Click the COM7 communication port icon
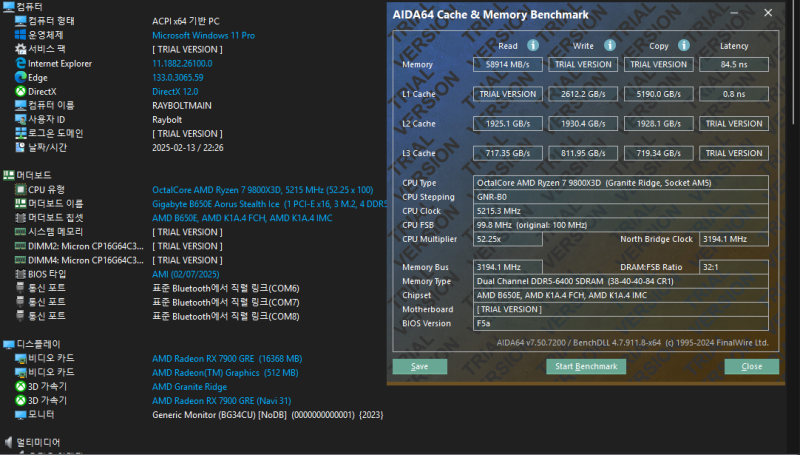 tap(20, 302)
